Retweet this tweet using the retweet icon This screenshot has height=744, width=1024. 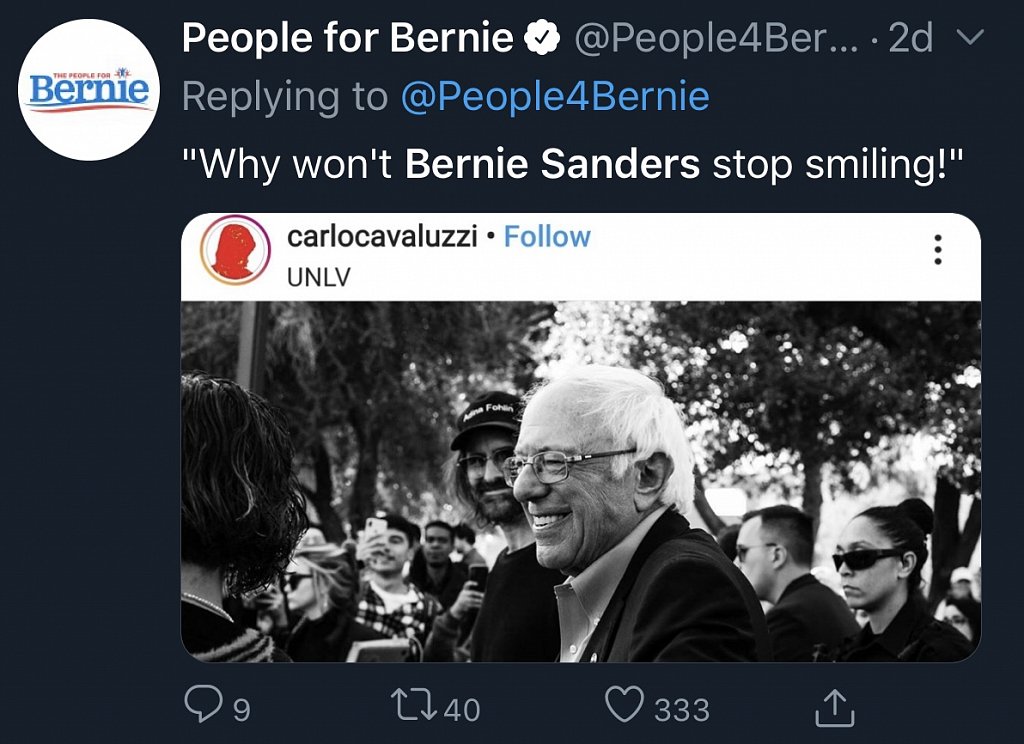416,707
